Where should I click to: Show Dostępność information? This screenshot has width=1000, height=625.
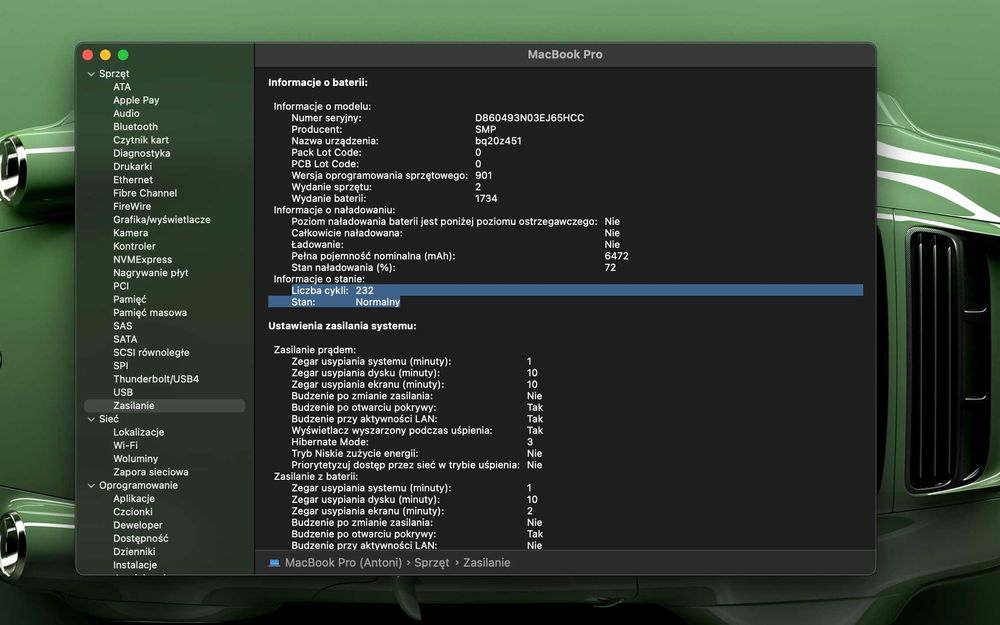(x=140, y=538)
